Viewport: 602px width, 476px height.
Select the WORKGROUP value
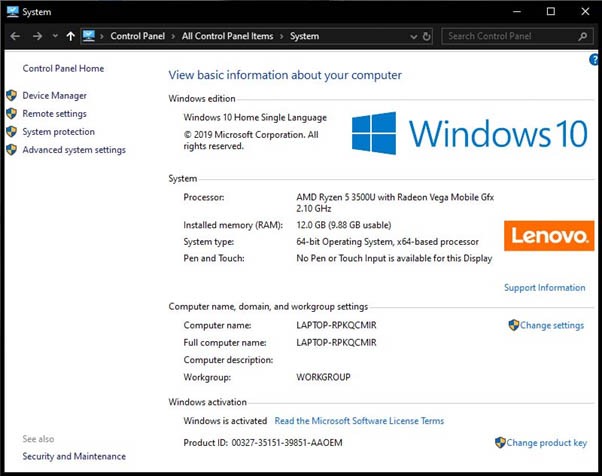pyautogui.click(x=323, y=377)
